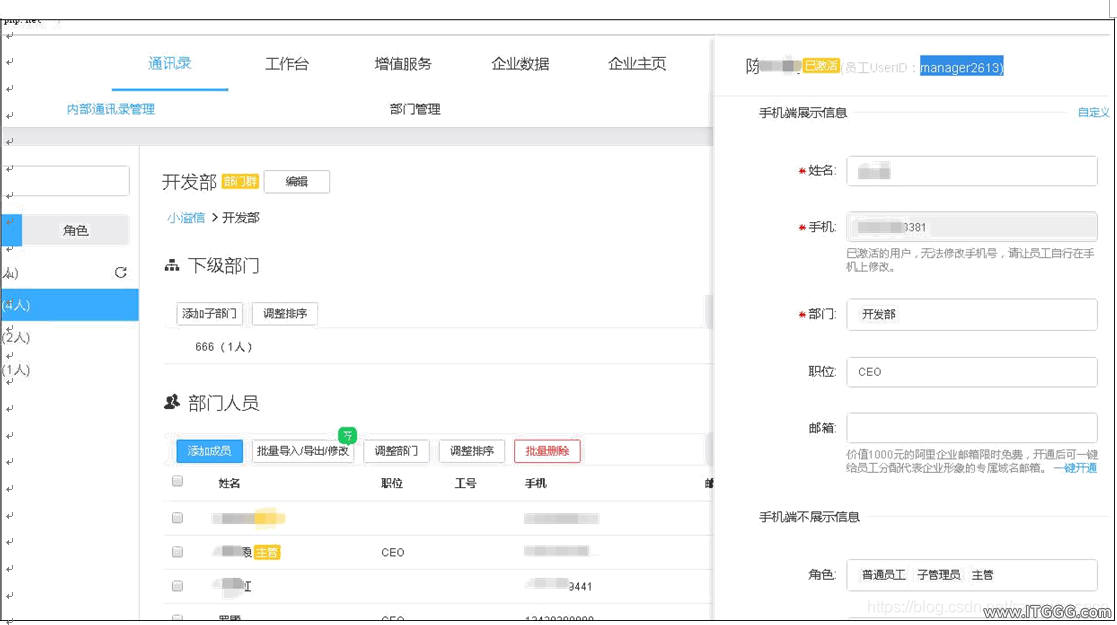Click the 调整部门 button
This screenshot has height=625, width=1117.
pyautogui.click(x=396, y=451)
